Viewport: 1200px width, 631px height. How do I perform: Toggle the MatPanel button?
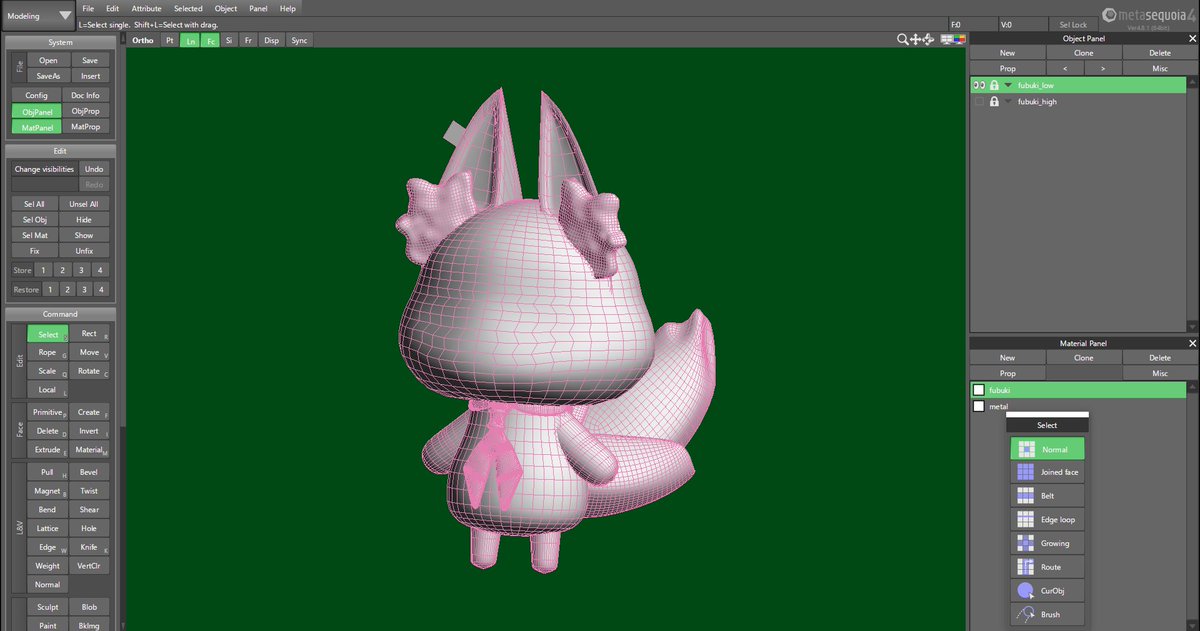pyautogui.click(x=37, y=127)
